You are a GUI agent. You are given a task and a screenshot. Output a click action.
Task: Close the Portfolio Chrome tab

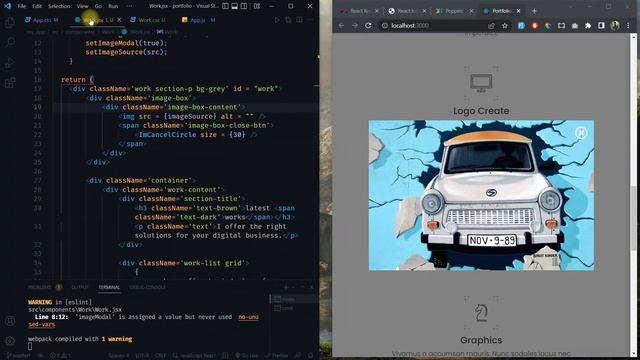[x=518, y=11]
